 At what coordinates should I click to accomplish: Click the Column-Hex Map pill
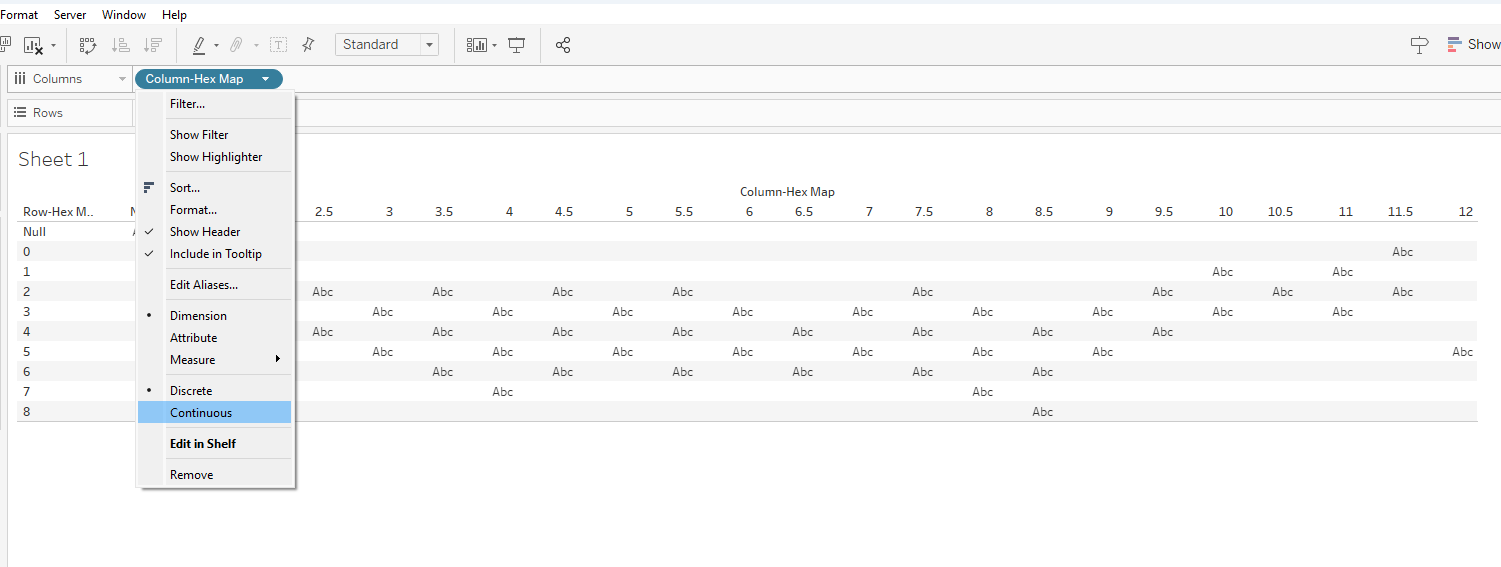pos(209,79)
